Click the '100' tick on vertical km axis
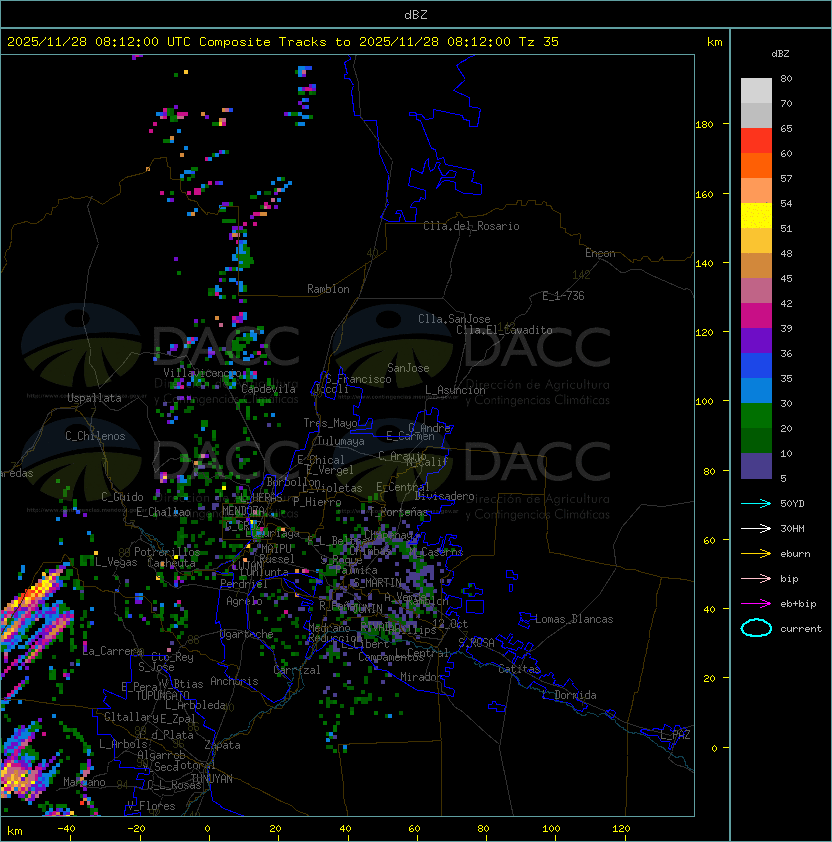The image size is (832, 842). click(704, 402)
